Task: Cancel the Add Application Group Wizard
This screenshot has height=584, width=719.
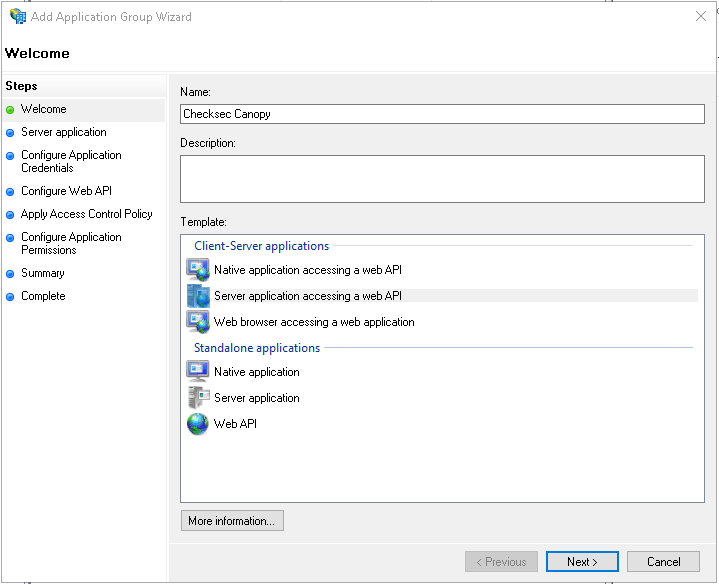Action: [664, 562]
